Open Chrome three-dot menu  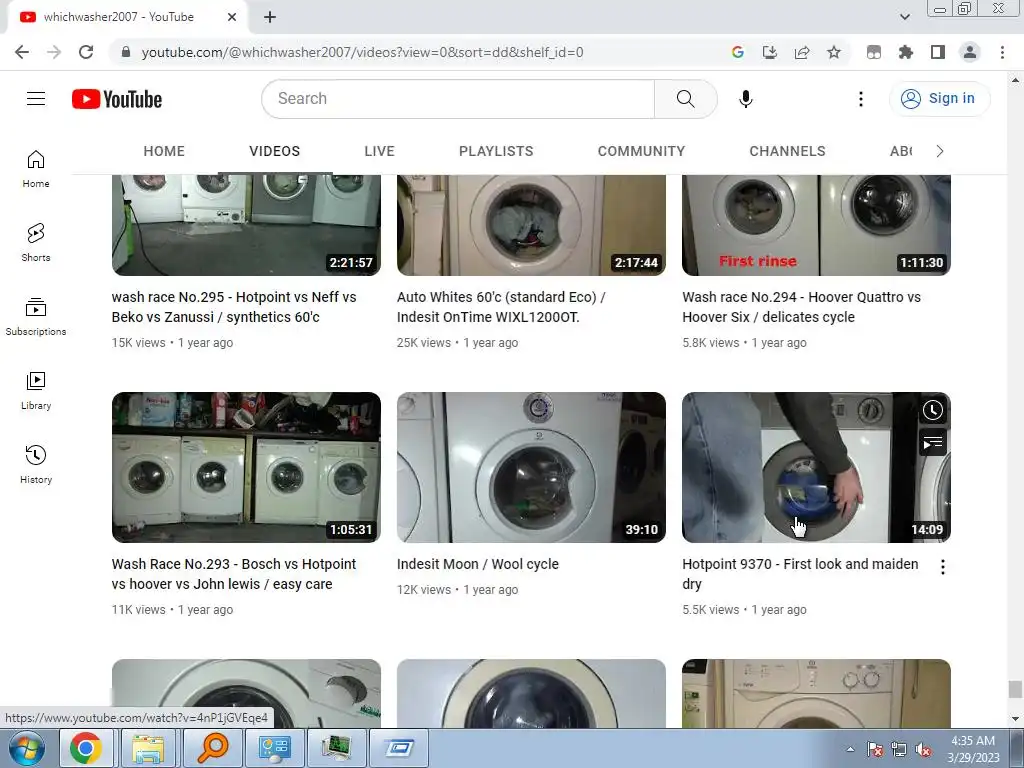point(1002,52)
